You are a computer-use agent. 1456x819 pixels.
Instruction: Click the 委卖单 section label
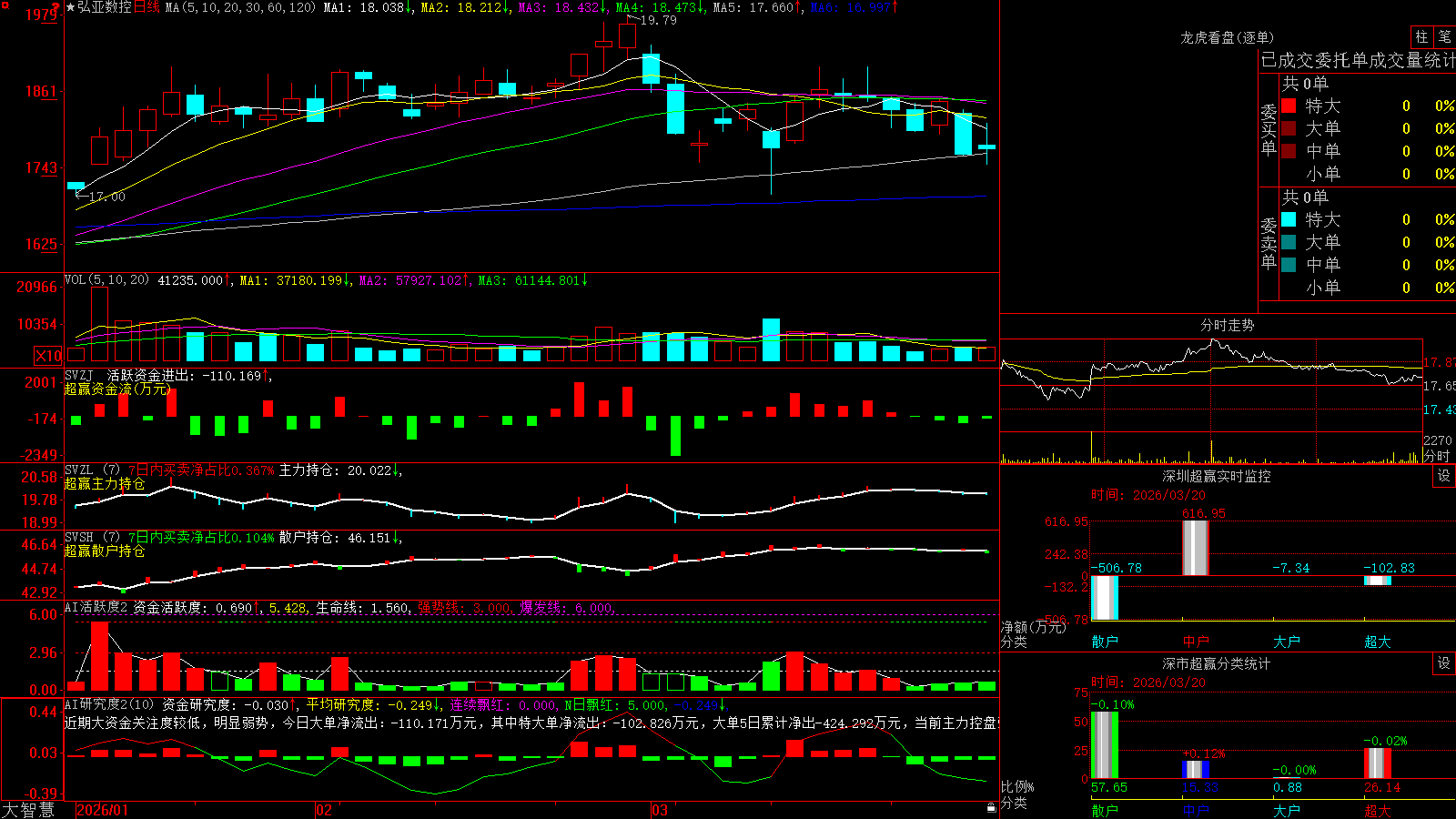(x=1269, y=243)
